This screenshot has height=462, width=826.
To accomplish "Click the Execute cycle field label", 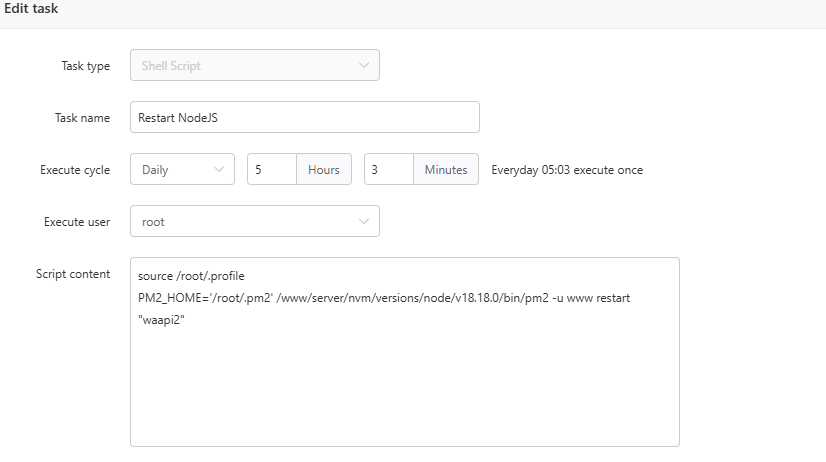I will click(75, 170).
